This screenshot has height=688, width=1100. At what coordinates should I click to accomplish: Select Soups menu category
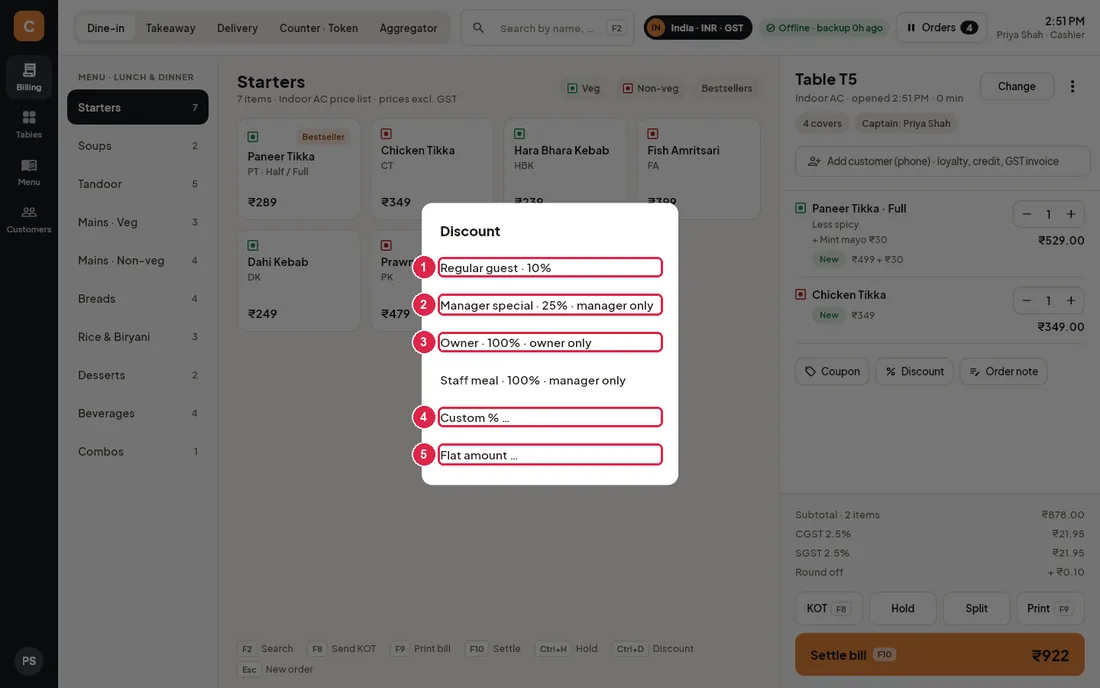(138, 146)
